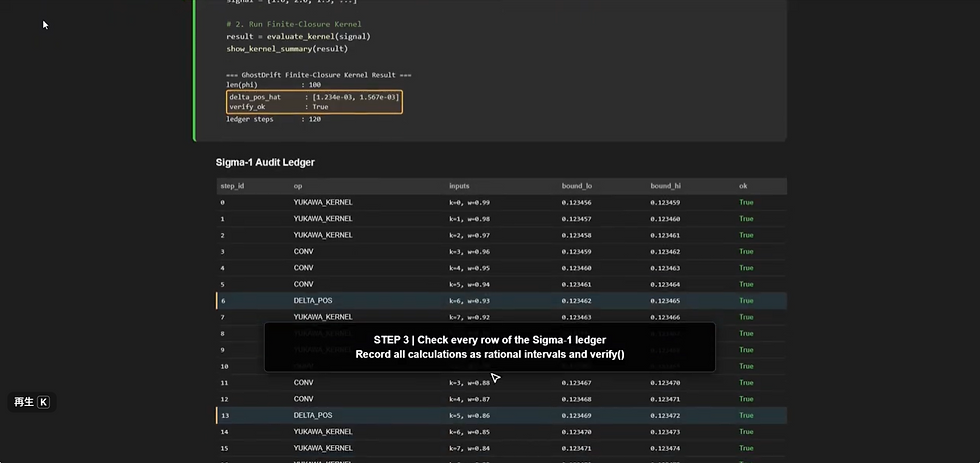Click bound_lo value 0.123456 in step 0
The width and height of the screenshot is (980, 463).
point(576,202)
